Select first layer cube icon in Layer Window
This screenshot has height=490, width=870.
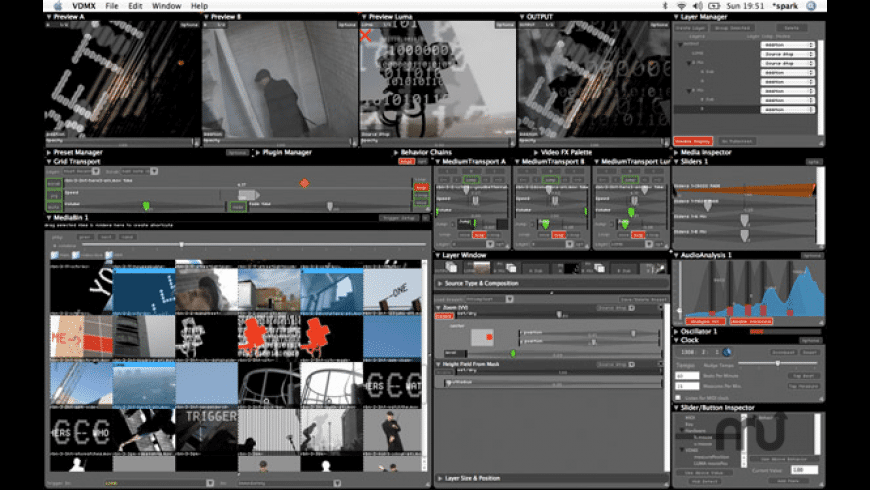[x=451, y=268]
